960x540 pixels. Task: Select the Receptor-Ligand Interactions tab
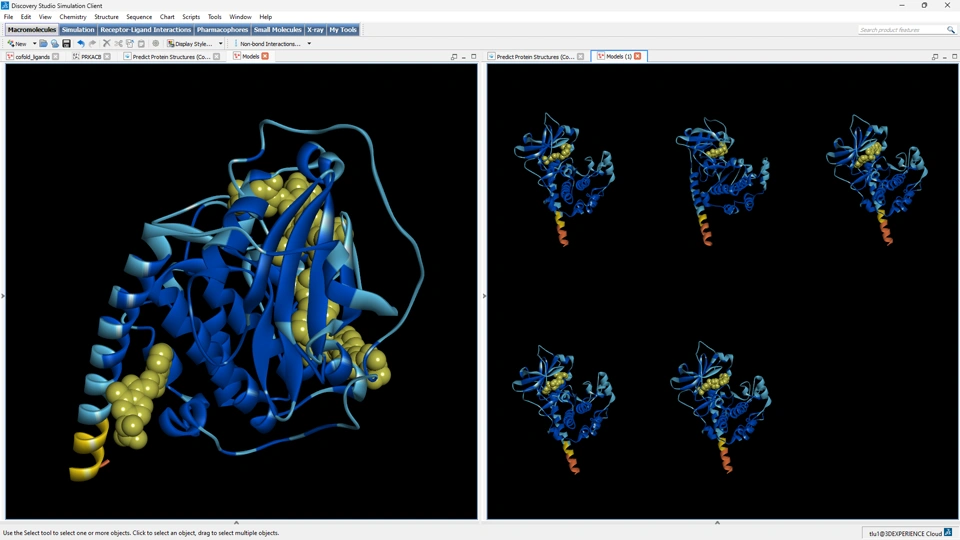[x=146, y=29]
